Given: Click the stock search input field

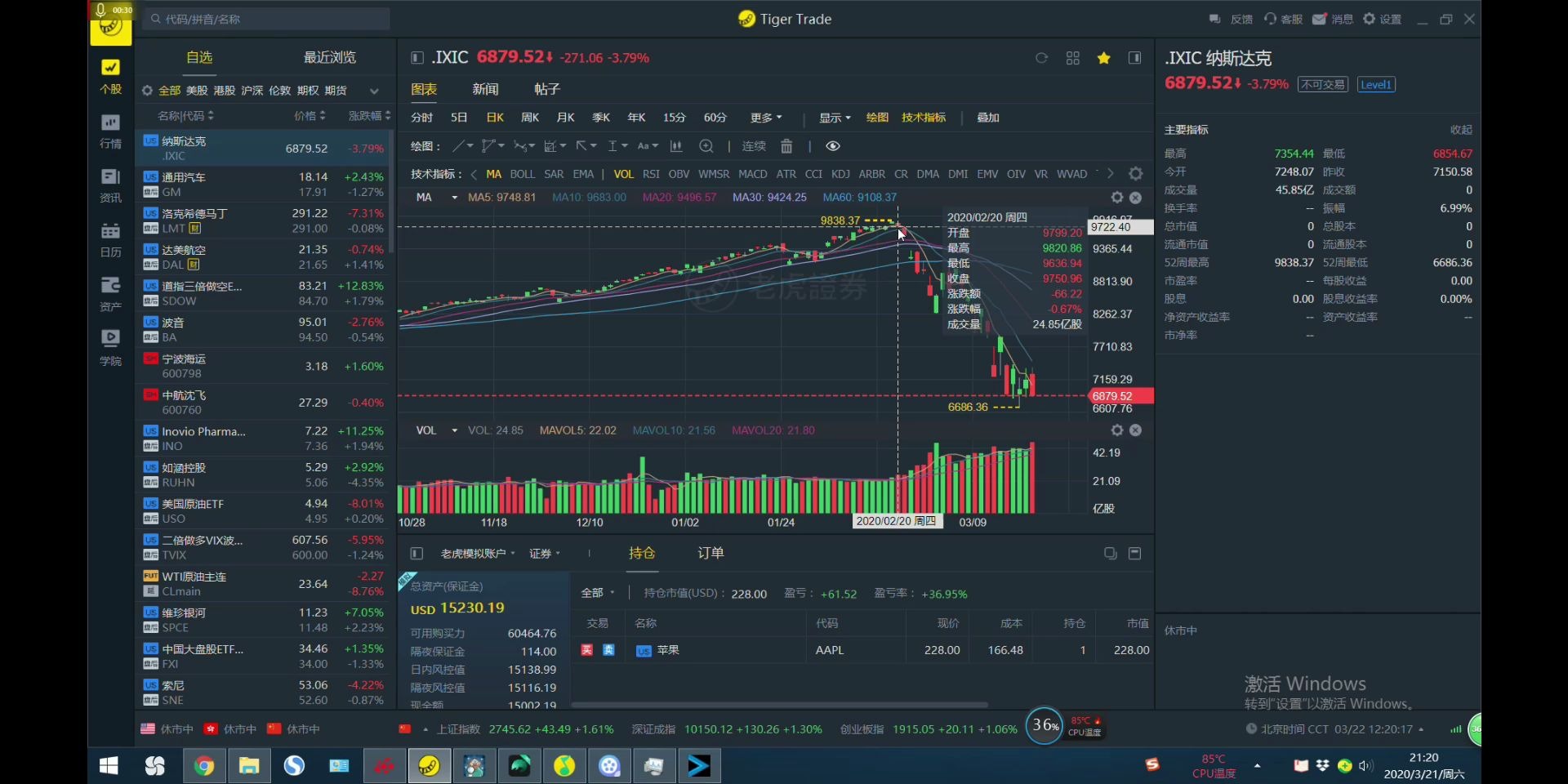Looking at the screenshot, I should click(267, 19).
